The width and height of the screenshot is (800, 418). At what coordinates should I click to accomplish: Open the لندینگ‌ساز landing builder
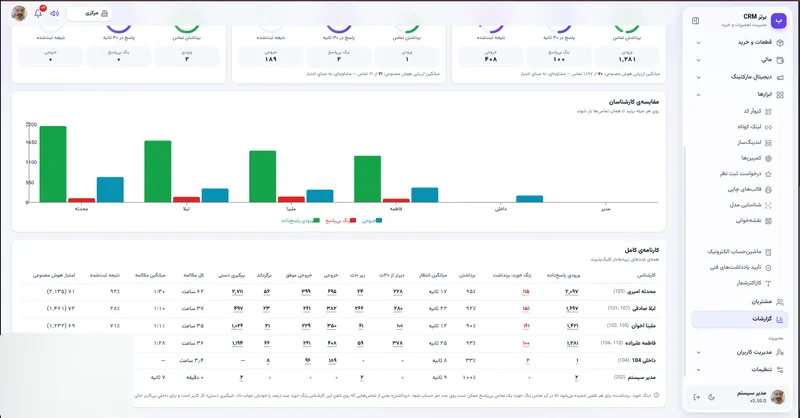(x=753, y=142)
